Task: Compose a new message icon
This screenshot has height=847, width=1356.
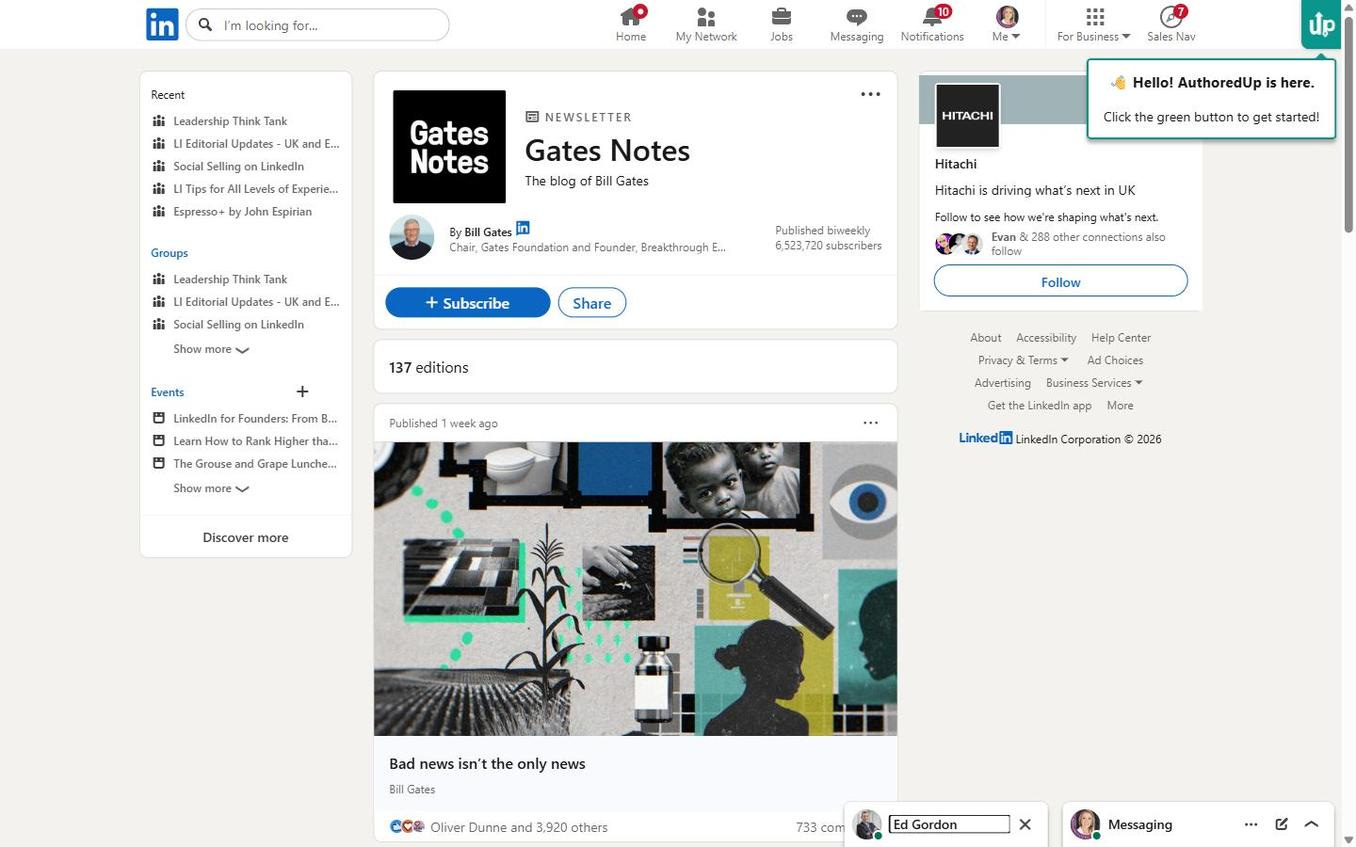Action: (1281, 824)
